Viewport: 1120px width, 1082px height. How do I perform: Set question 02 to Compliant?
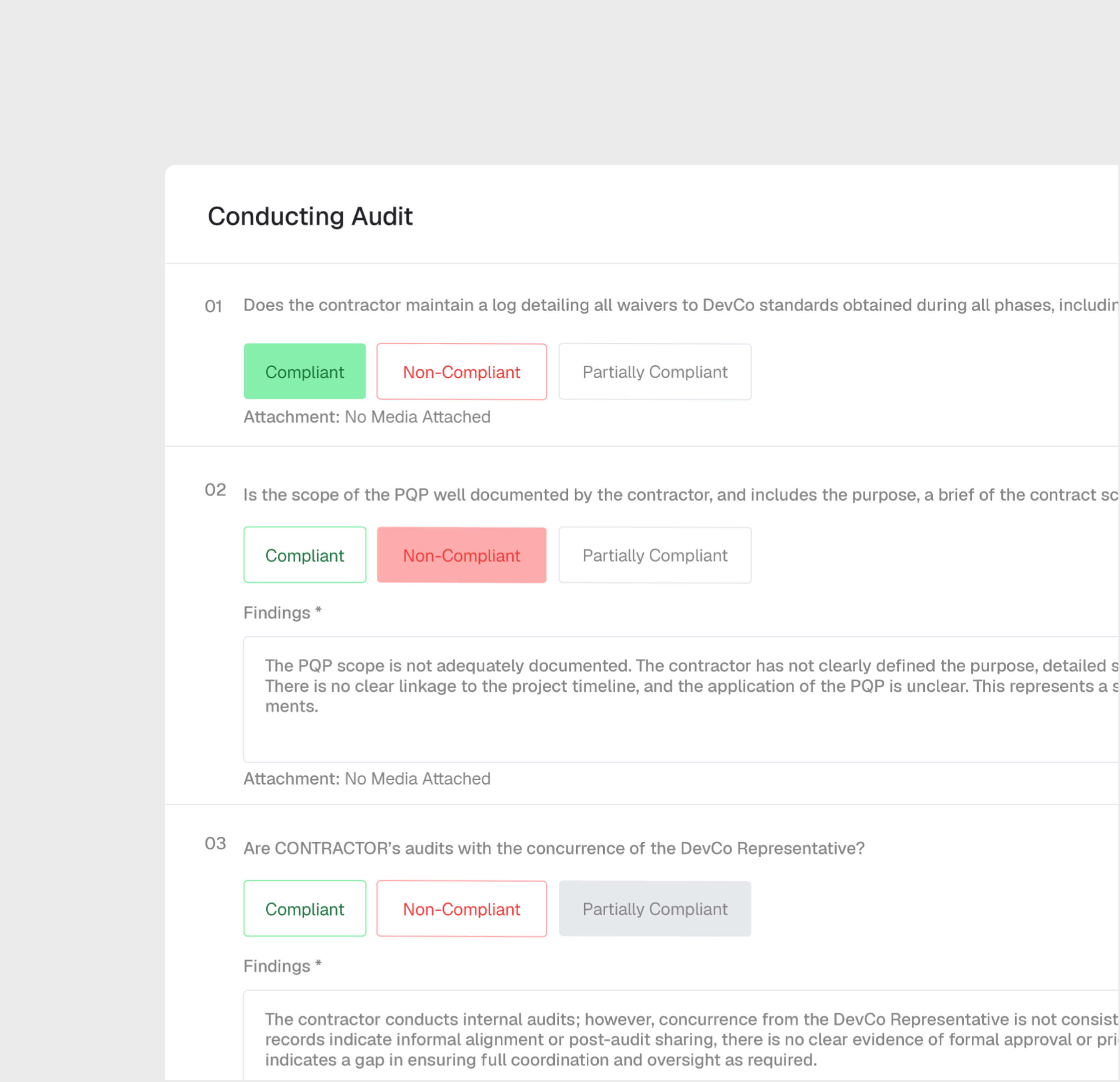coord(305,555)
